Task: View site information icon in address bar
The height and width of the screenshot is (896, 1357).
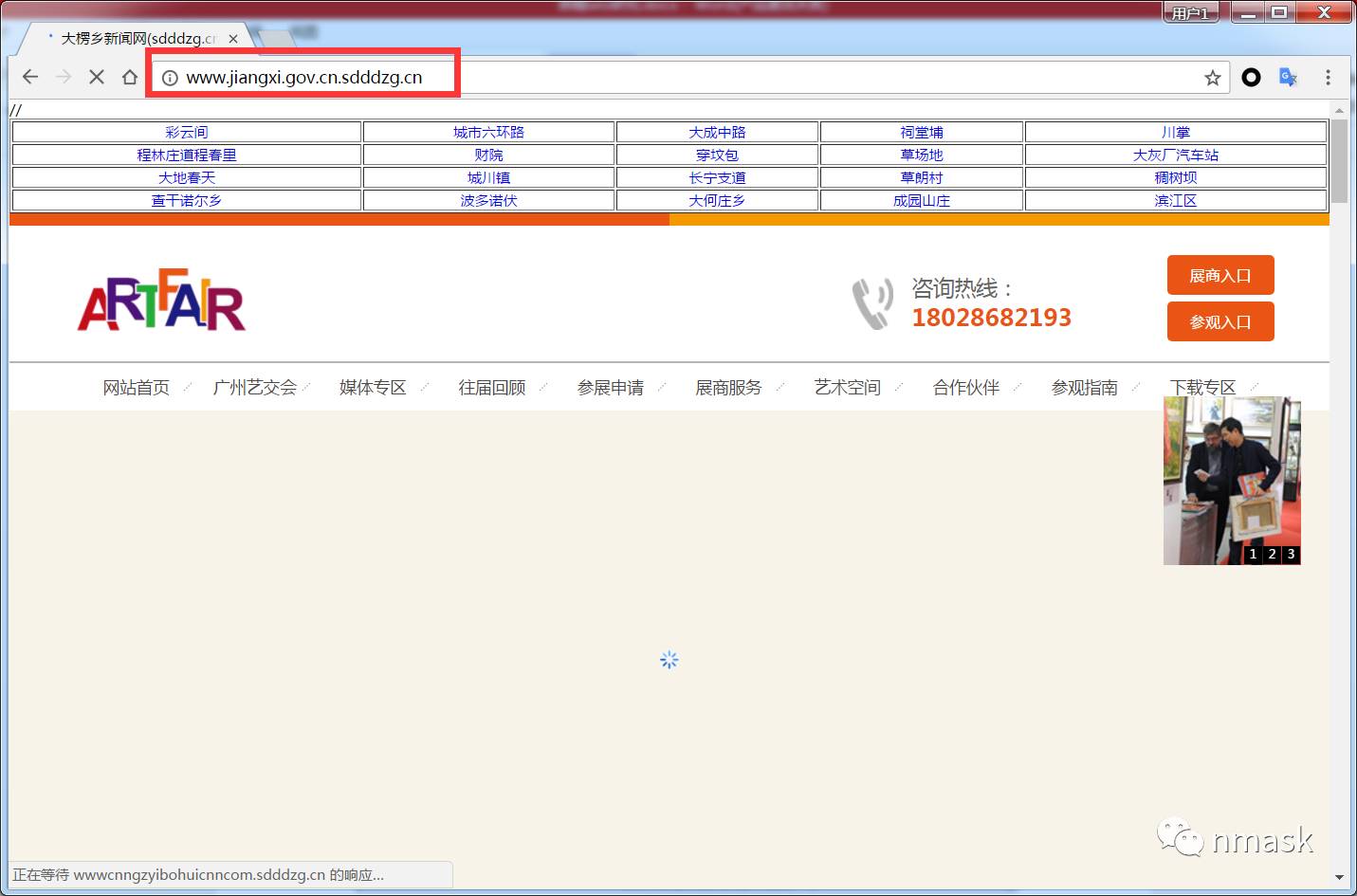Action: coord(170,78)
